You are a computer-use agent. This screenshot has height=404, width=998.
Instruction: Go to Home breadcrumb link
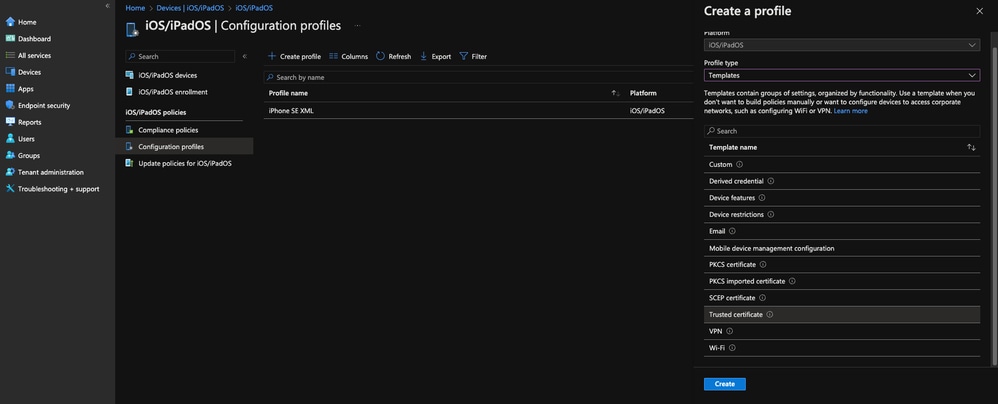click(x=135, y=8)
